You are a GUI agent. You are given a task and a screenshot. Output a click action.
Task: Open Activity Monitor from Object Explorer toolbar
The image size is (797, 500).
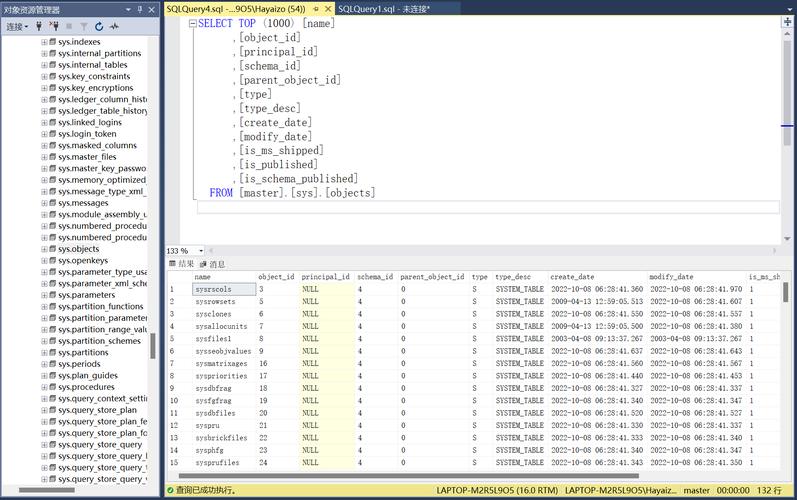point(114,26)
